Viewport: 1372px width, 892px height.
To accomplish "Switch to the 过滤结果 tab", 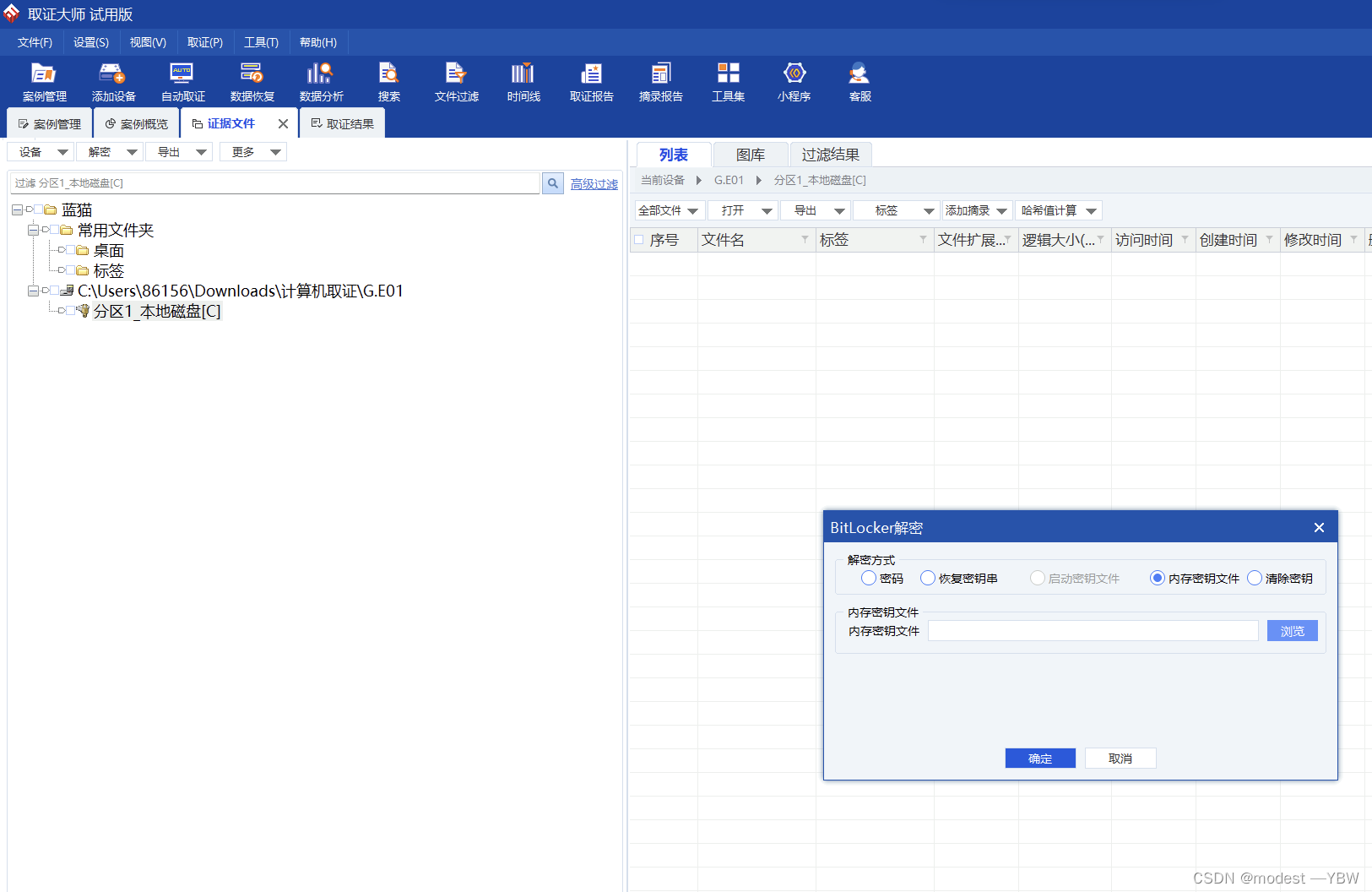I will coord(831,155).
